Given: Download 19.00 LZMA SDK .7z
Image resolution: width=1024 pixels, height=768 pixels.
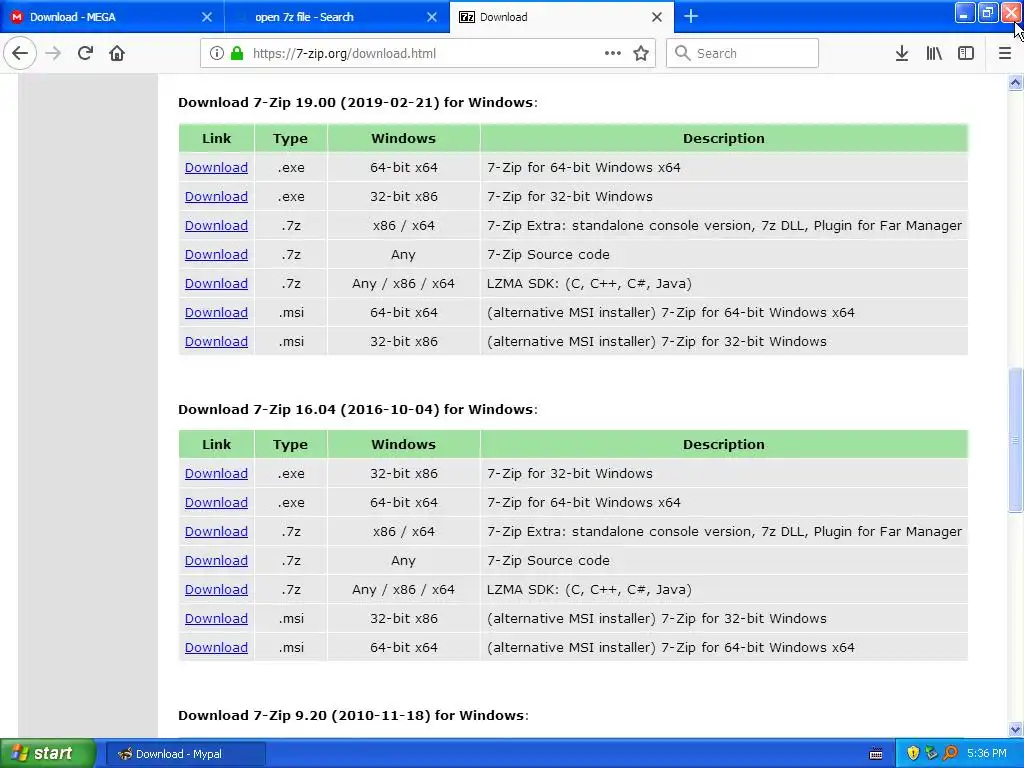Looking at the screenshot, I should 216,283.
